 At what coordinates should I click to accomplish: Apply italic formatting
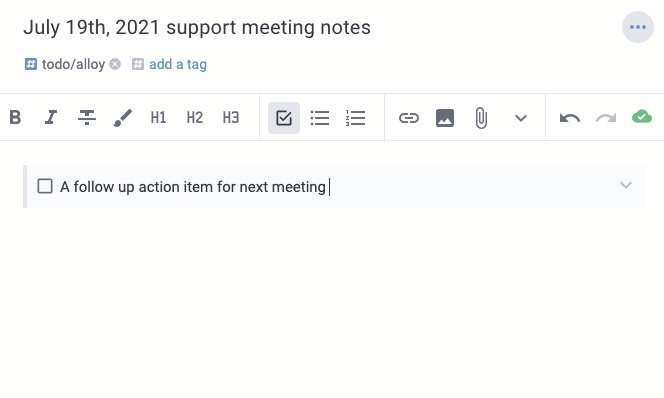click(51, 117)
